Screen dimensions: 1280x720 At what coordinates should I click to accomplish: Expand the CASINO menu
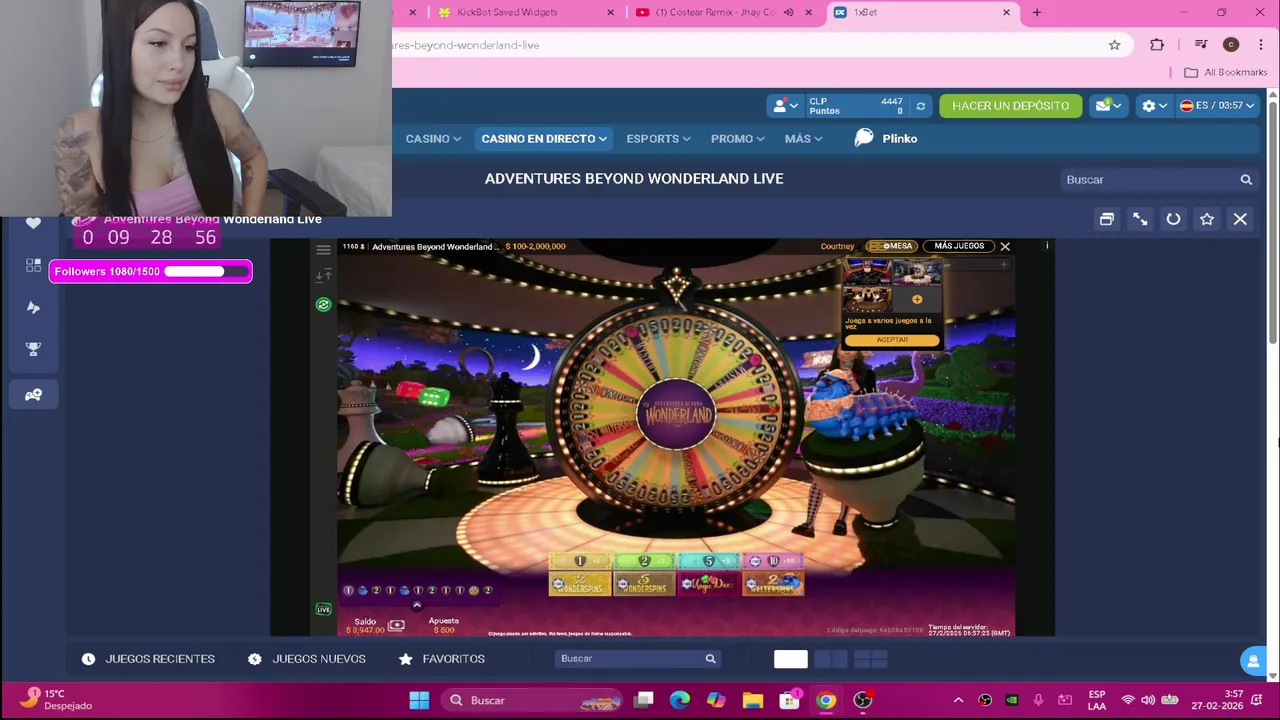point(433,139)
